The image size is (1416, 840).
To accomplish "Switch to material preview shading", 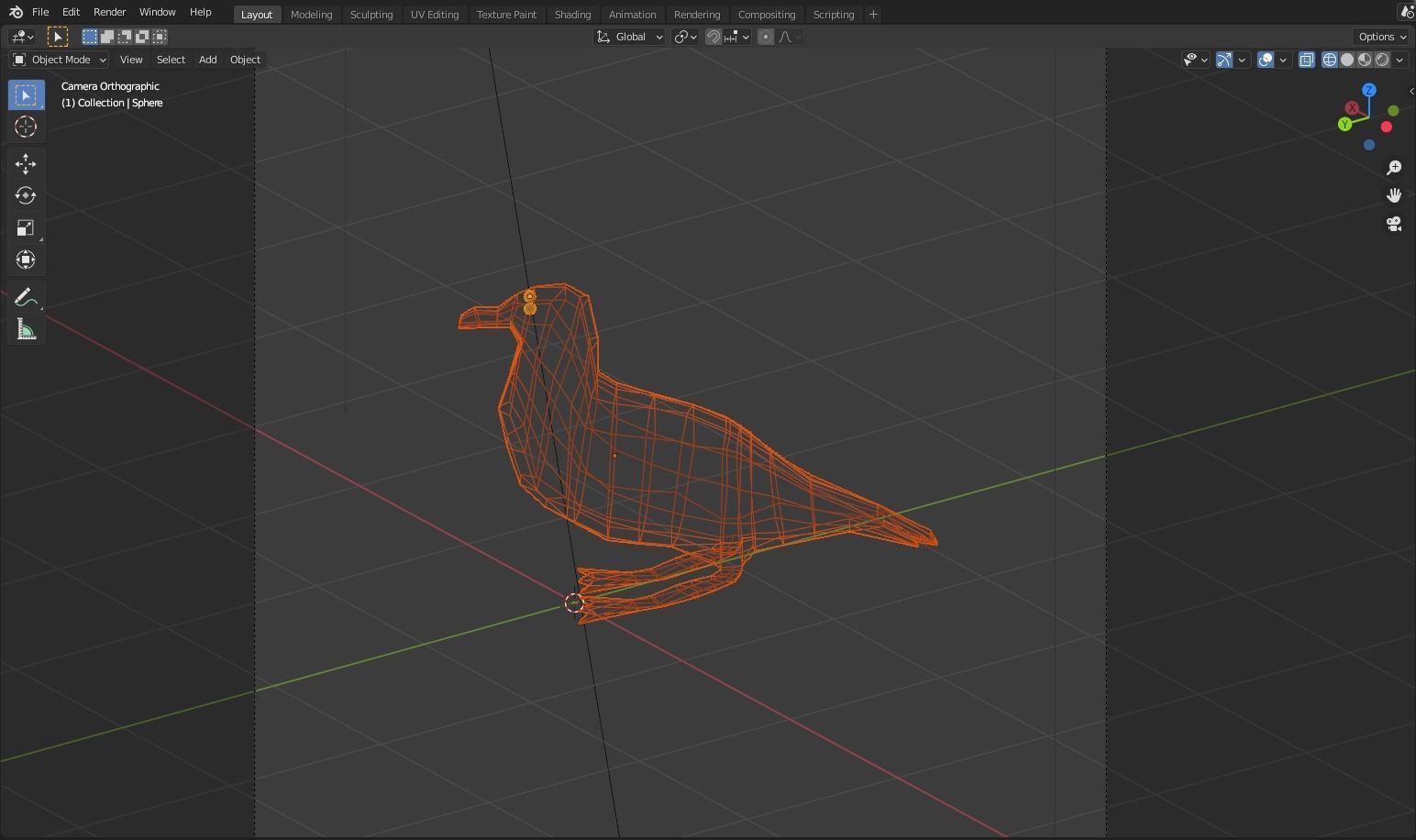I will click(x=1365, y=60).
